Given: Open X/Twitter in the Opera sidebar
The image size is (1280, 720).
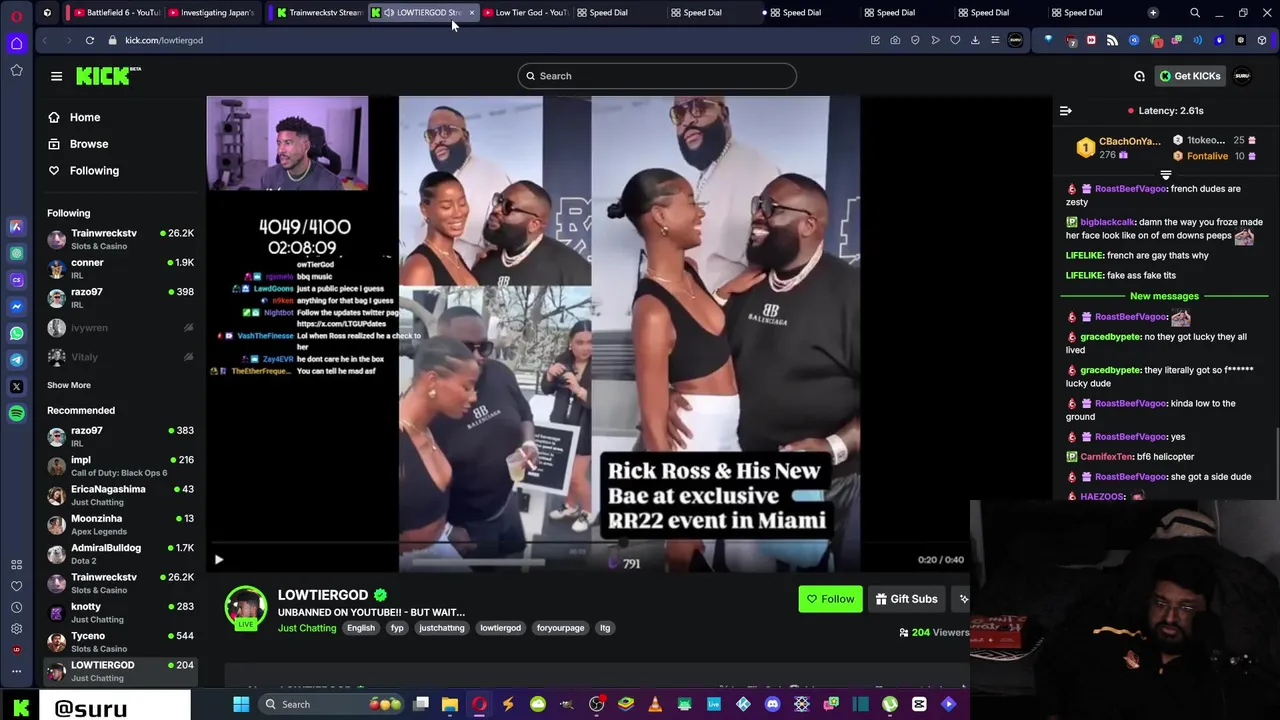Looking at the screenshot, I should coord(16,386).
